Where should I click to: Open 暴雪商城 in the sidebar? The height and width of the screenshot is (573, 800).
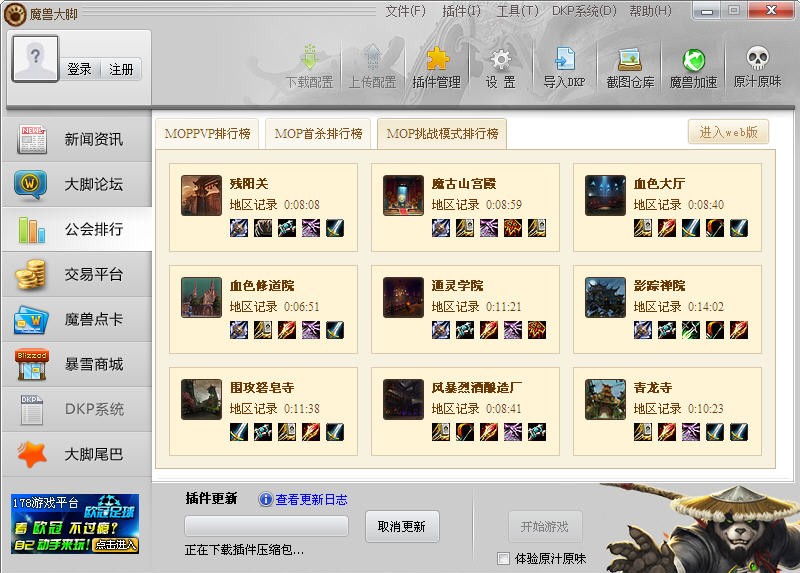point(77,365)
